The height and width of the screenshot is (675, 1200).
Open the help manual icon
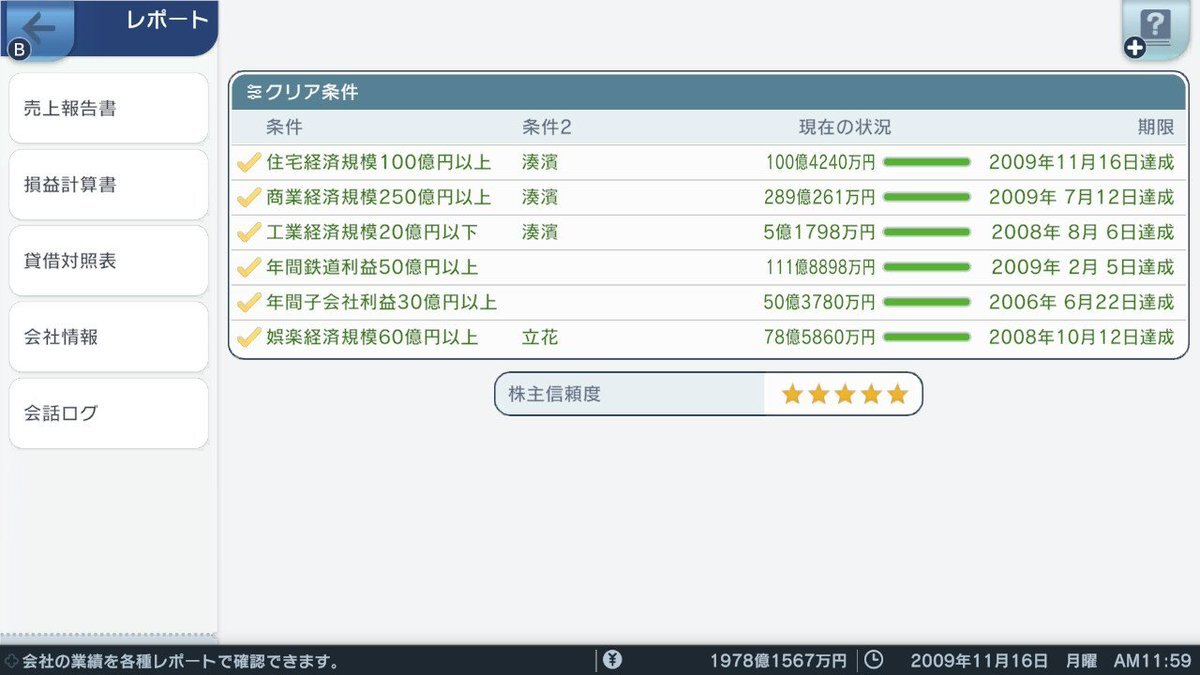coord(1155,31)
